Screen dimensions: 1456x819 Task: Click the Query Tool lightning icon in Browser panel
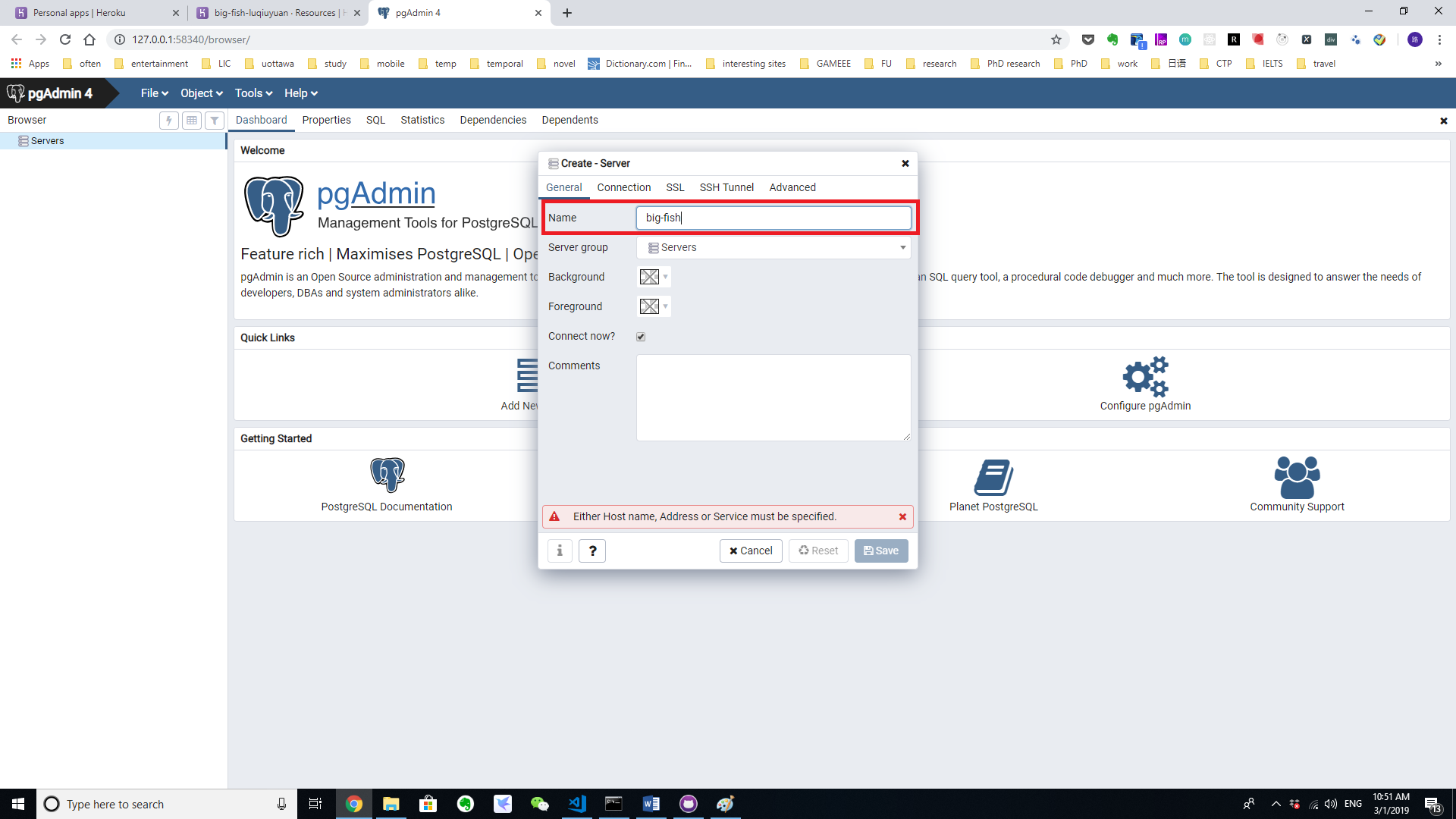click(x=169, y=121)
